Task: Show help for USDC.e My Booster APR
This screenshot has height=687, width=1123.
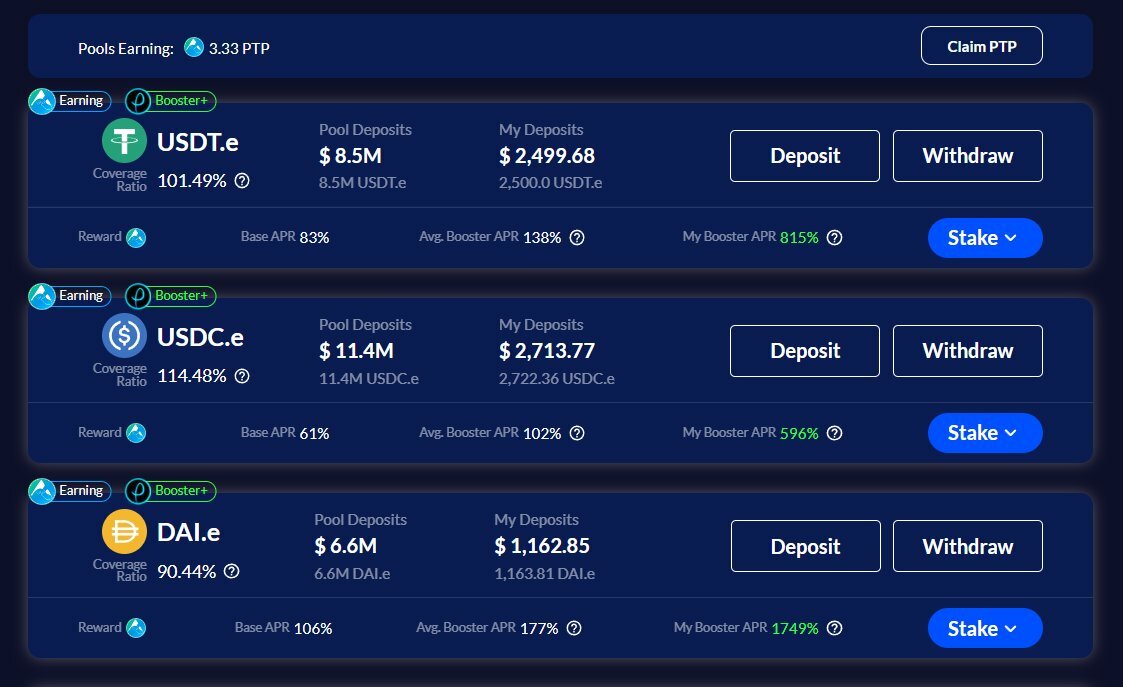Action: [x=834, y=433]
